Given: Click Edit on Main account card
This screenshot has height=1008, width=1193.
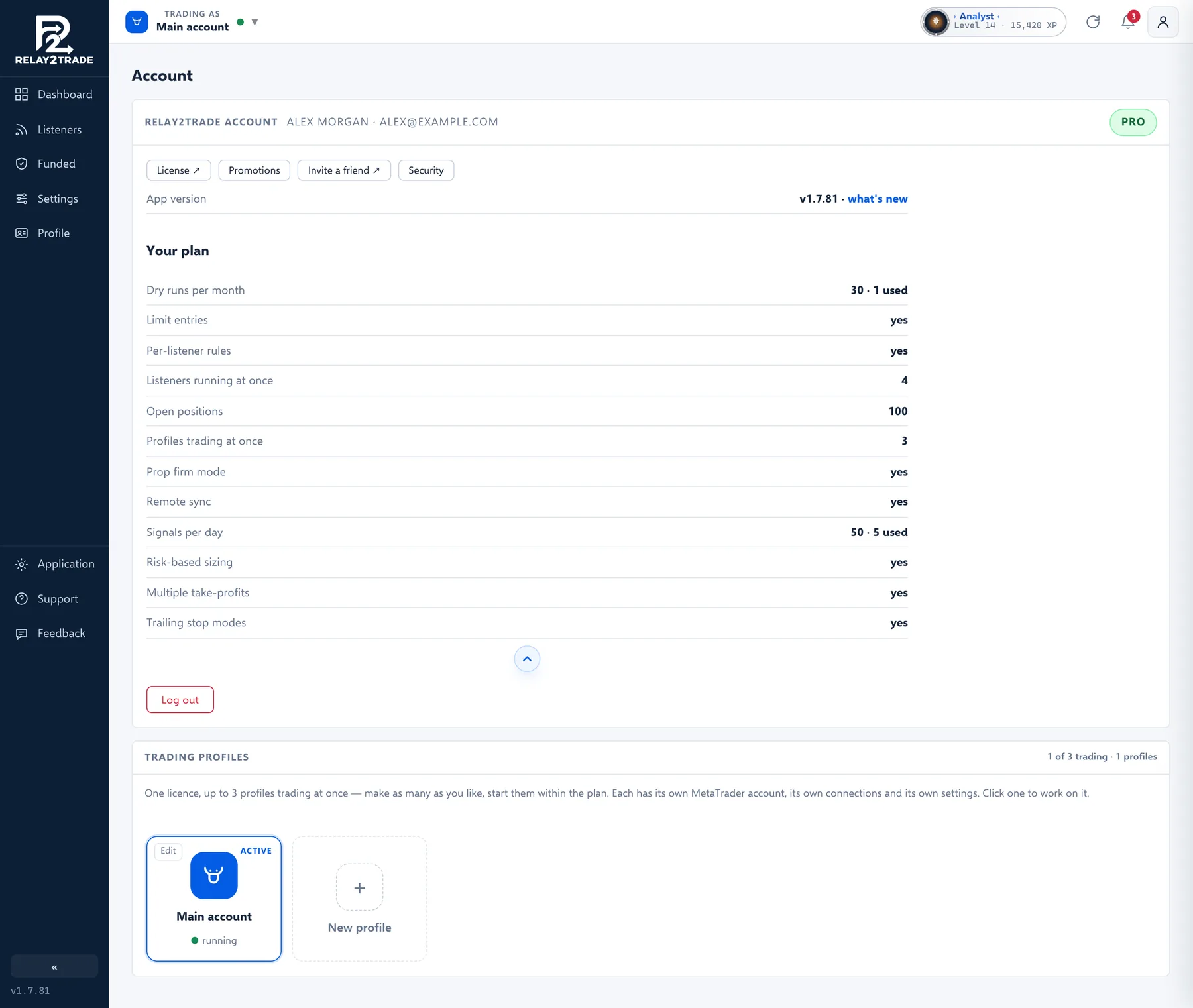Looking at the screenshot, I should [168, 850].
